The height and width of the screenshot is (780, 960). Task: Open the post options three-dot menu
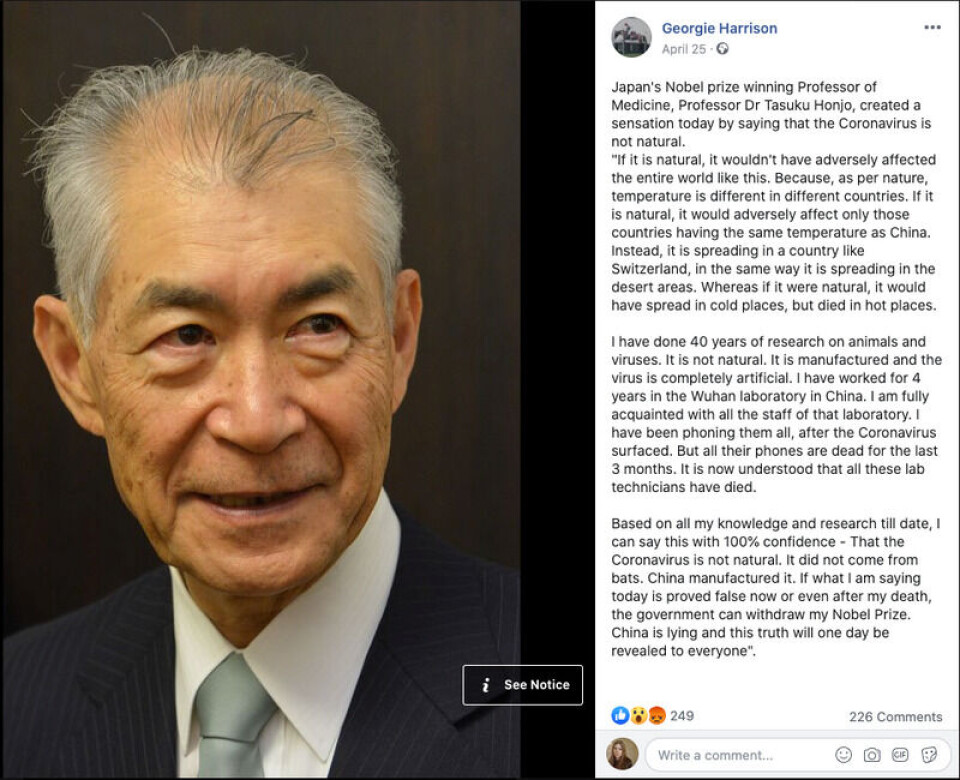click(x=932, y=28)
